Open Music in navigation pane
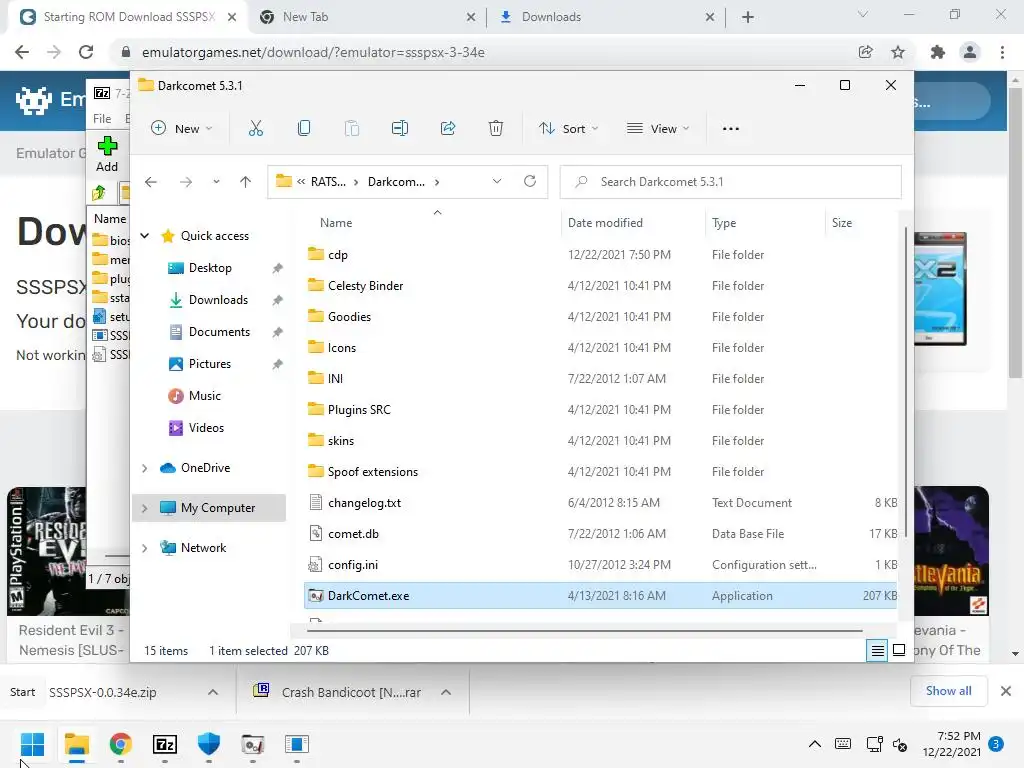Image resolution: width=1024 pixels, height=768 pixels. (204, 396)
